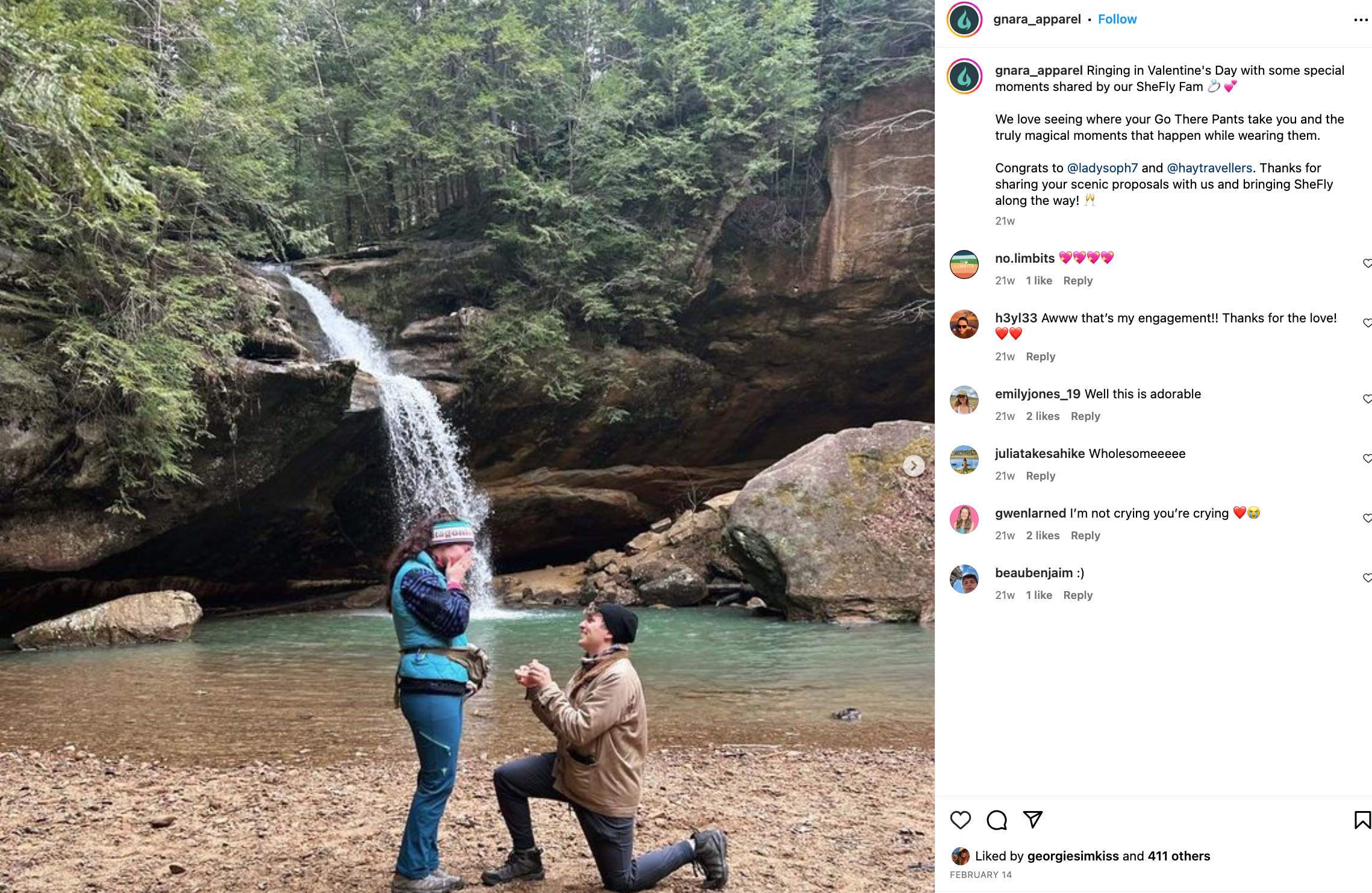Reply to beaubenjaim's comment
Viewport: 1372px width, 893px height.
coord(1077,595)
